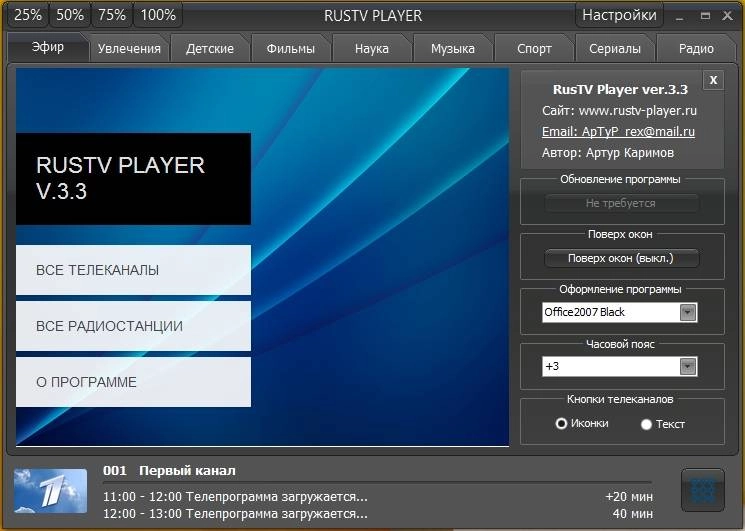The height and width of the screenshot is (531, 745).
Task: Switch to the Эфир tab
Action: point(48,47)
